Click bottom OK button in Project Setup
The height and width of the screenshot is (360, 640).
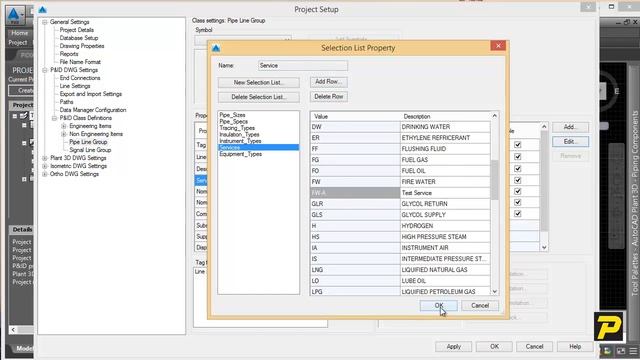(494, 347)
